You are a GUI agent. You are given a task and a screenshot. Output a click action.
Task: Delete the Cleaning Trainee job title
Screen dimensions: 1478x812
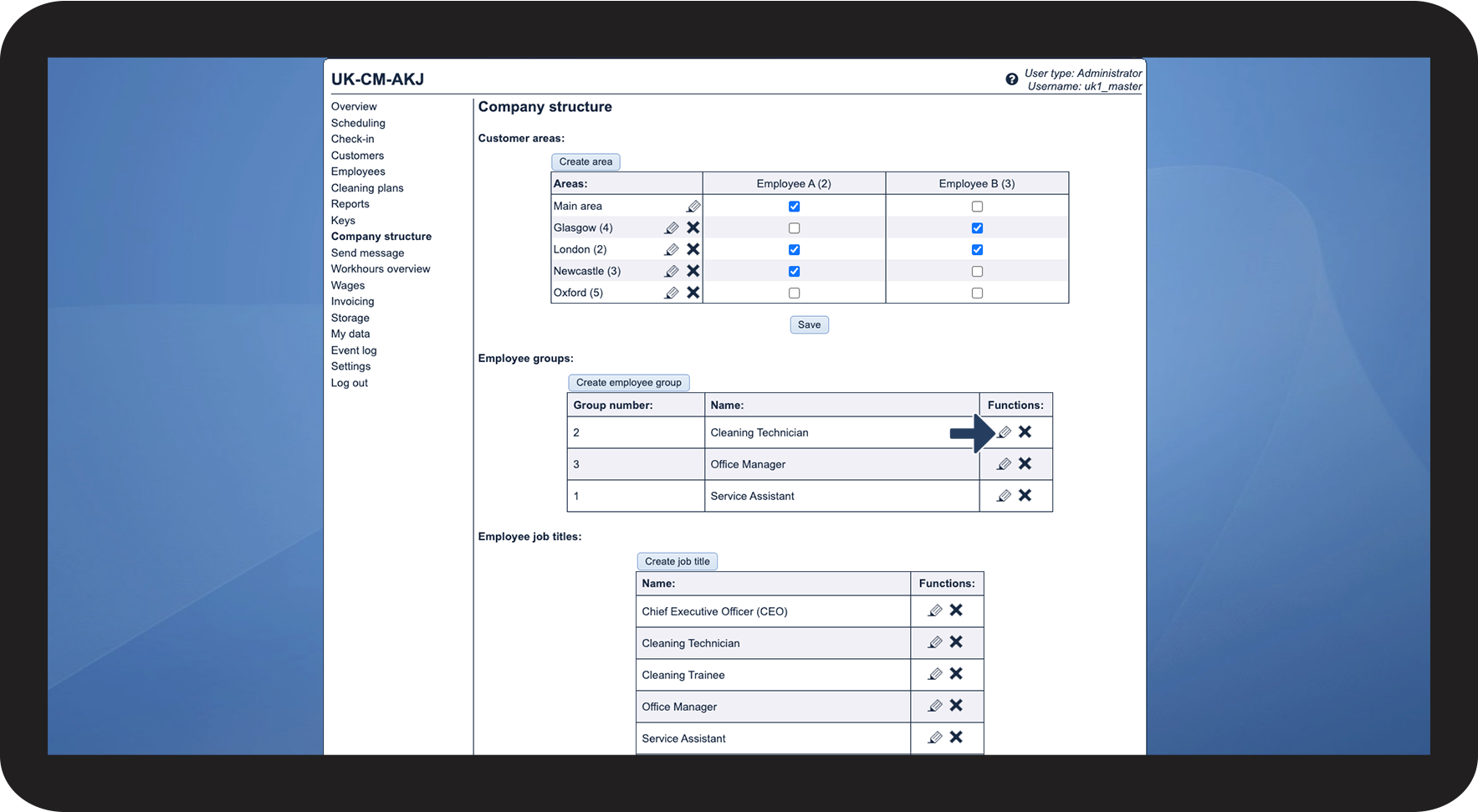pyautogui.click(x=956, y=673)
